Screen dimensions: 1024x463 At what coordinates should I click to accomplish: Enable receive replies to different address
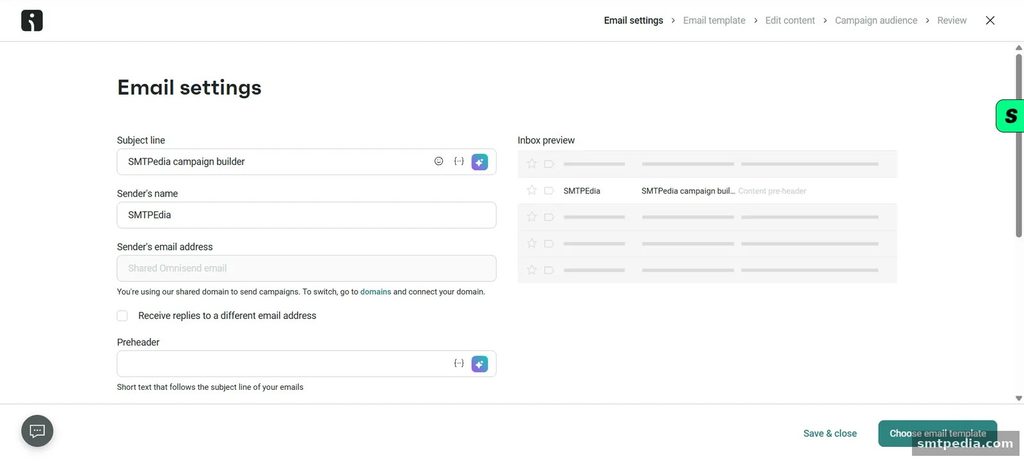122,315
